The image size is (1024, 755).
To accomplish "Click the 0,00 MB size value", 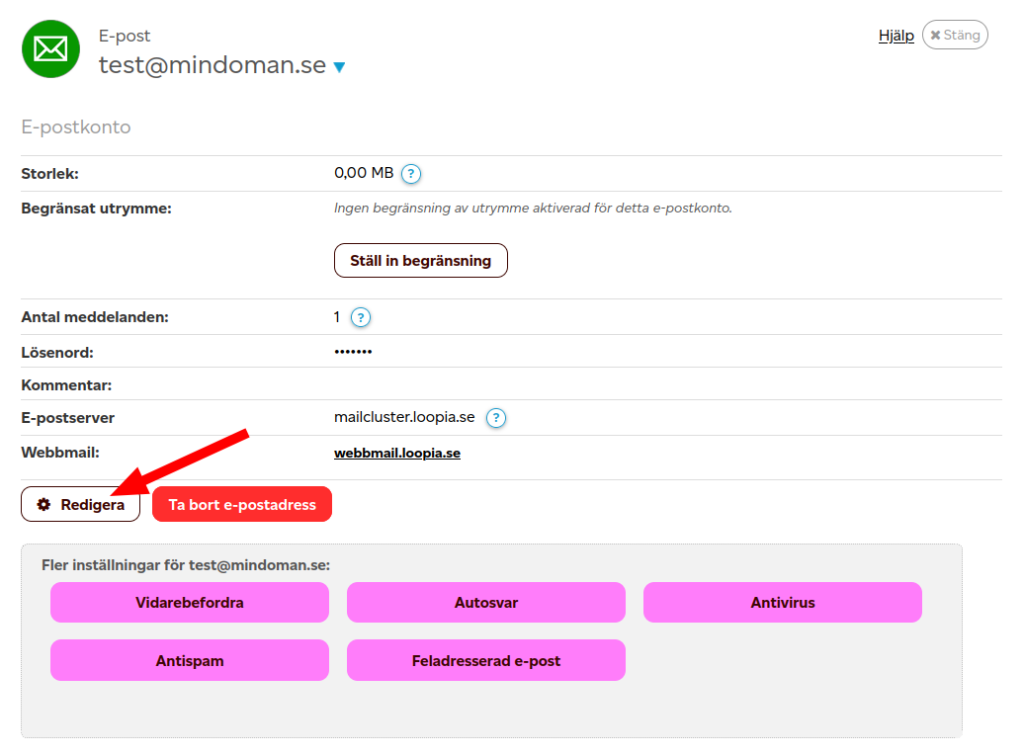I will 363,173.
